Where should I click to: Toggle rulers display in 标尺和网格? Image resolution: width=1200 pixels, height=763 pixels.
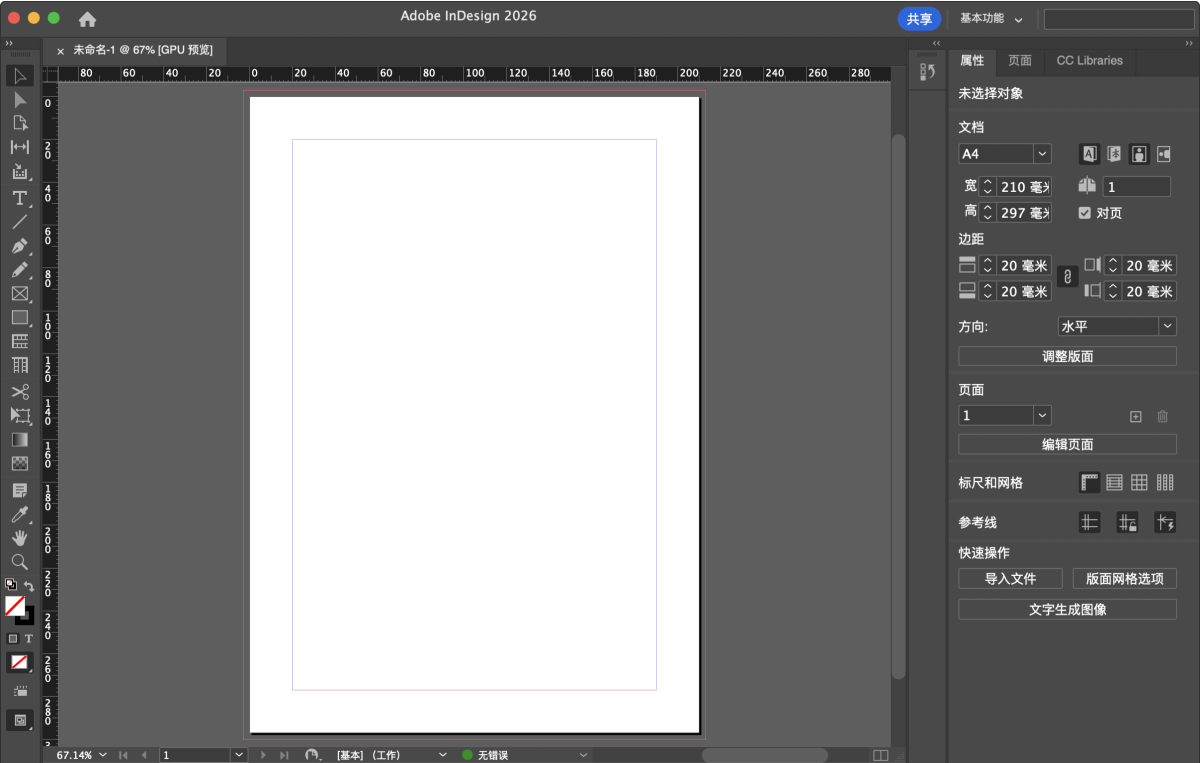[x=1089, y=483]
